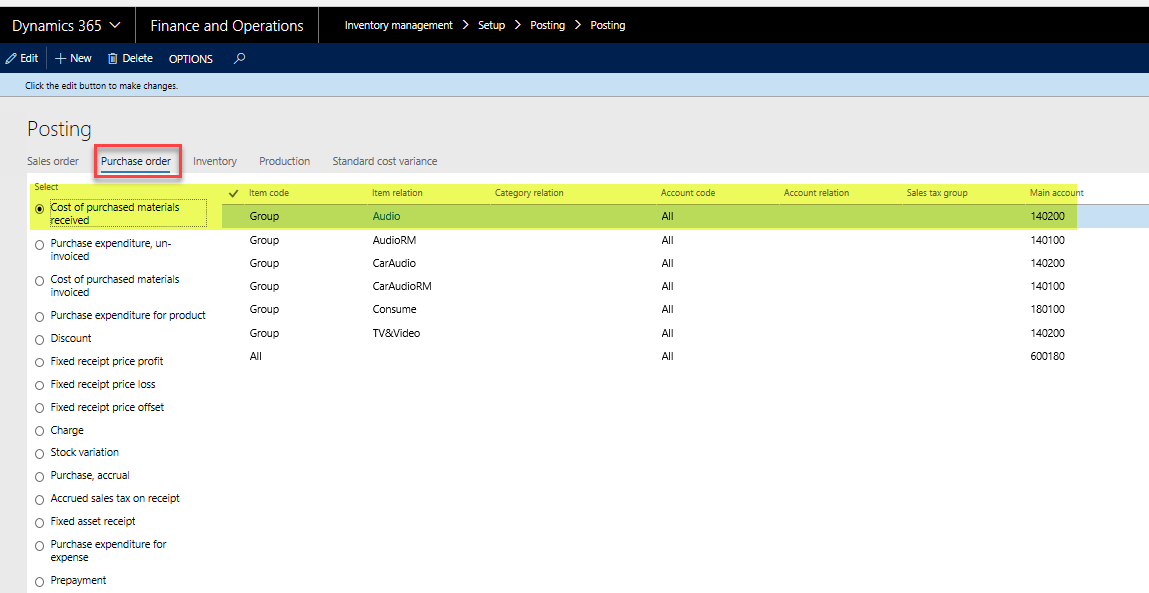The image size is (1149, 593).
Task: Select the Discount radio option
Action: [x=40, y=339]
